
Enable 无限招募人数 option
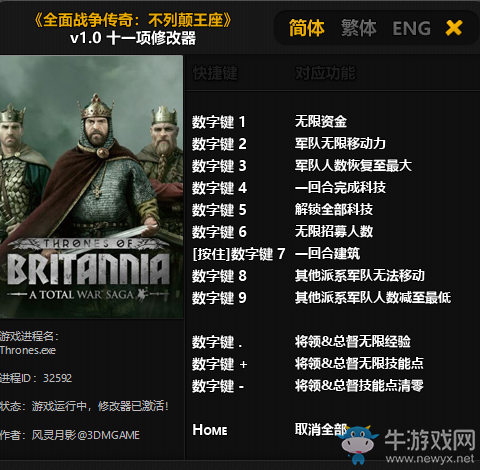coord(334,232)
